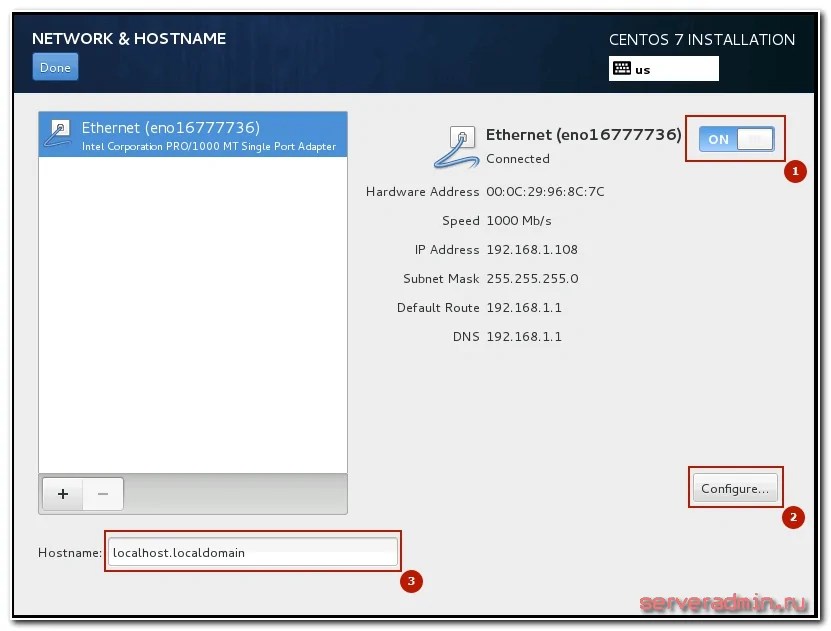Click into the Hostname text field
Viewport: 831px width, 631px height.
pos(252,552)
